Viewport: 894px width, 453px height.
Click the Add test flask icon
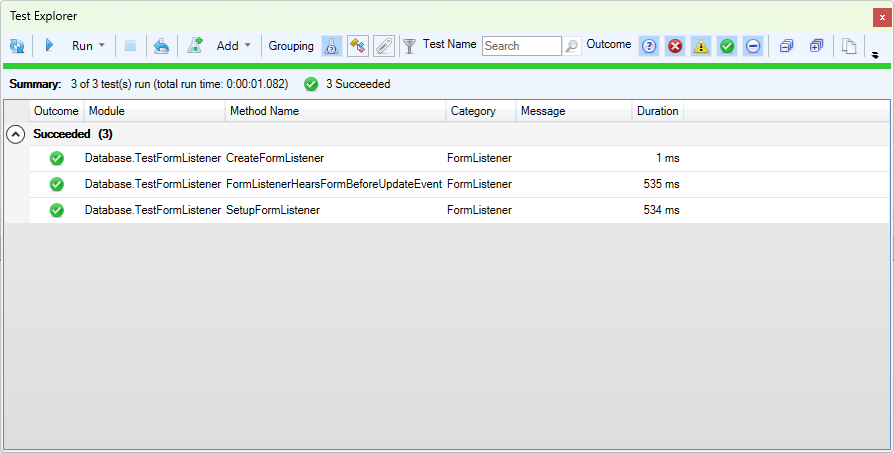tap(195, 45)
